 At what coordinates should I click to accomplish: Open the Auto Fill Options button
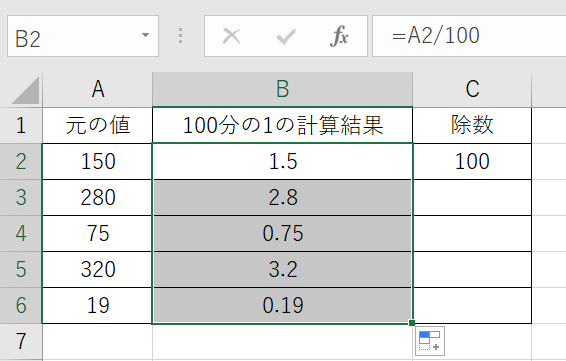[x=430, y=341]
